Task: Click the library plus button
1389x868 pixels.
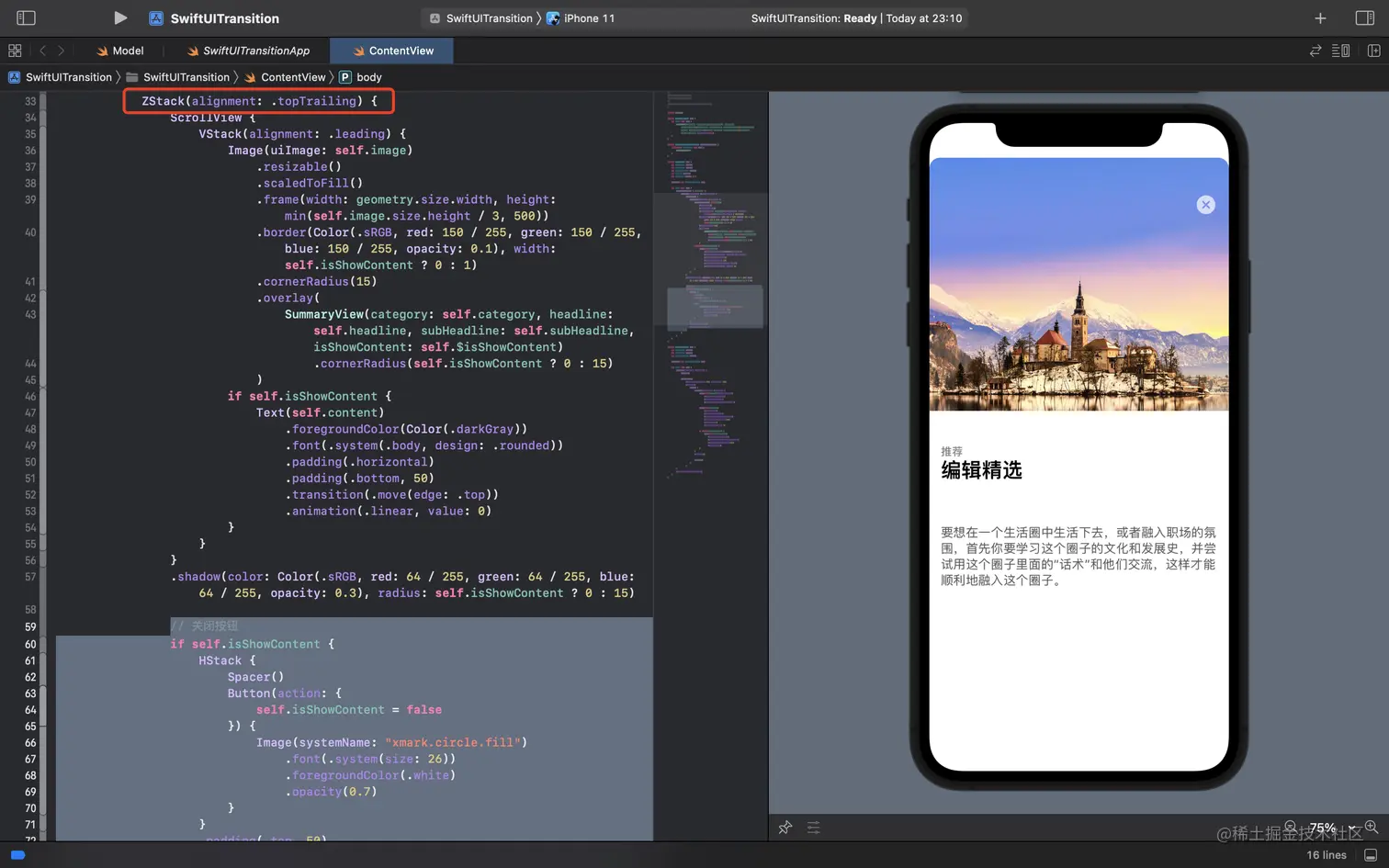Action: 1320,18
